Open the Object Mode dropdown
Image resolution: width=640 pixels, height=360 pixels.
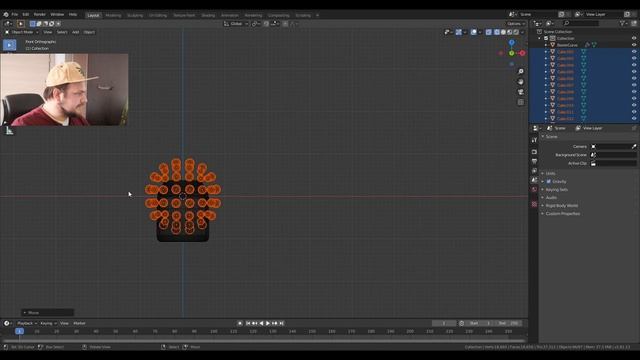22,32
